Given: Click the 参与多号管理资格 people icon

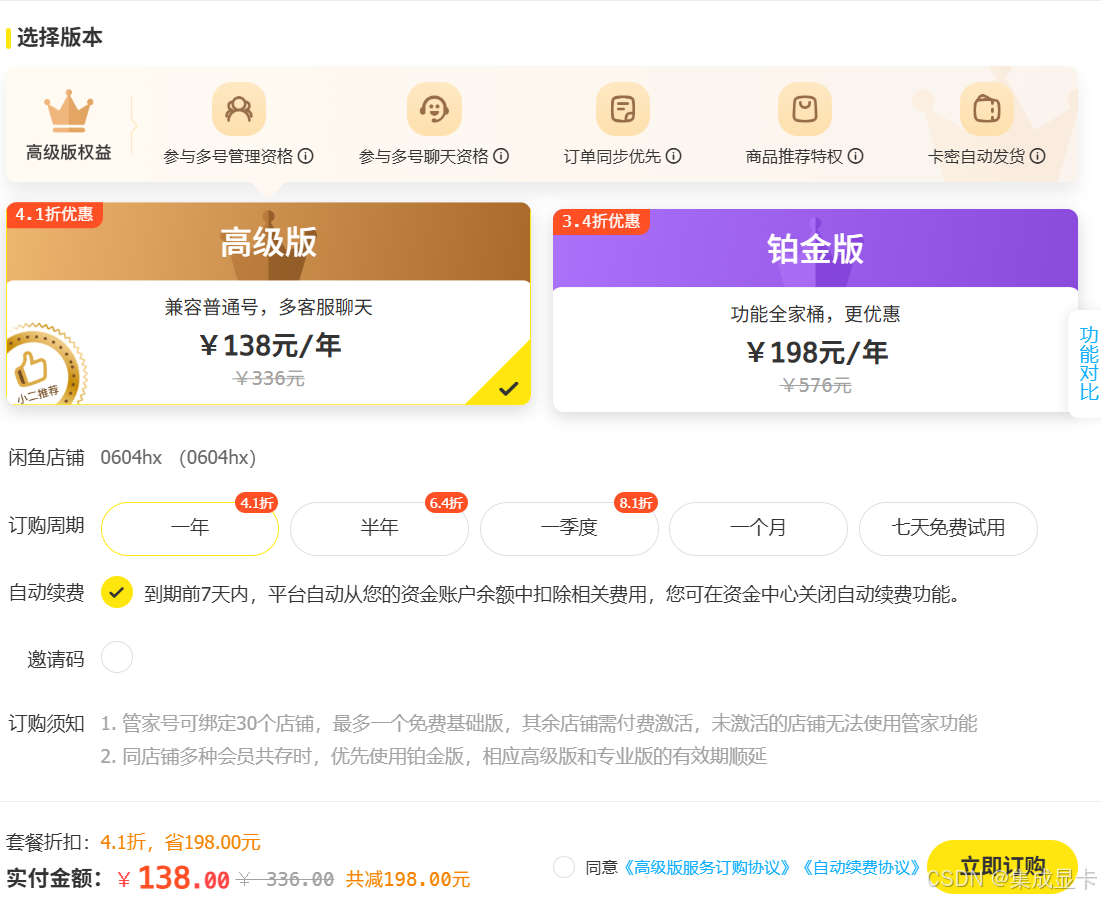Looking at the screenshot, I should click(239, 109).
